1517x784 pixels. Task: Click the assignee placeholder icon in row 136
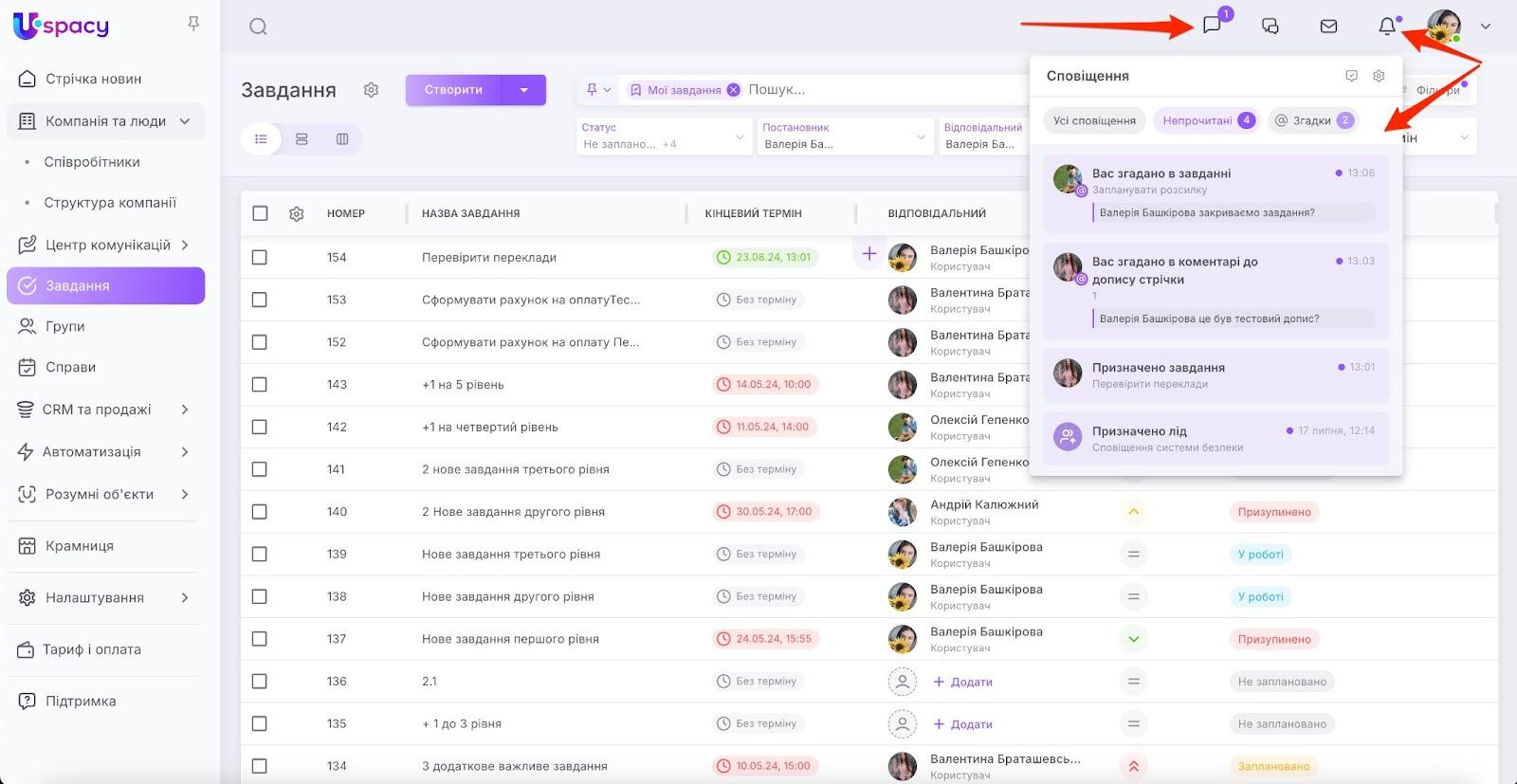click(x=903, y=682)
